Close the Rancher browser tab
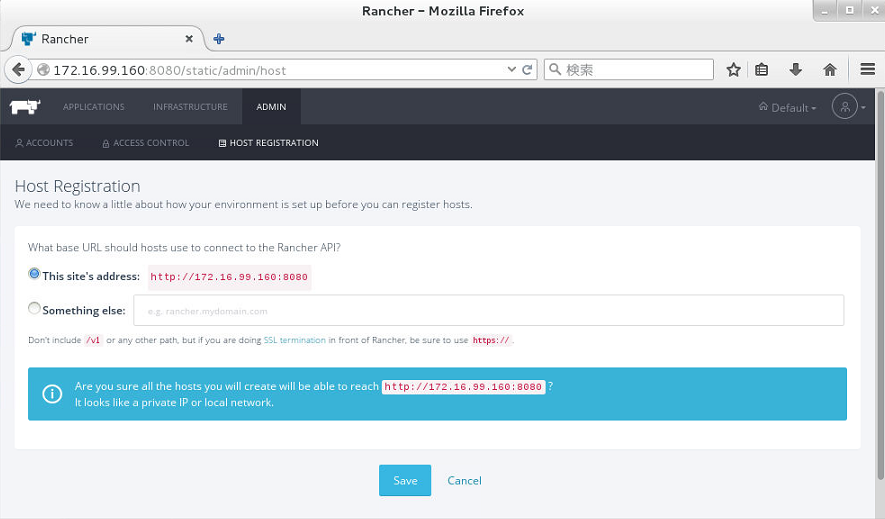The height and width of the screenshot is (519, 885). click(x=189, y=39)
